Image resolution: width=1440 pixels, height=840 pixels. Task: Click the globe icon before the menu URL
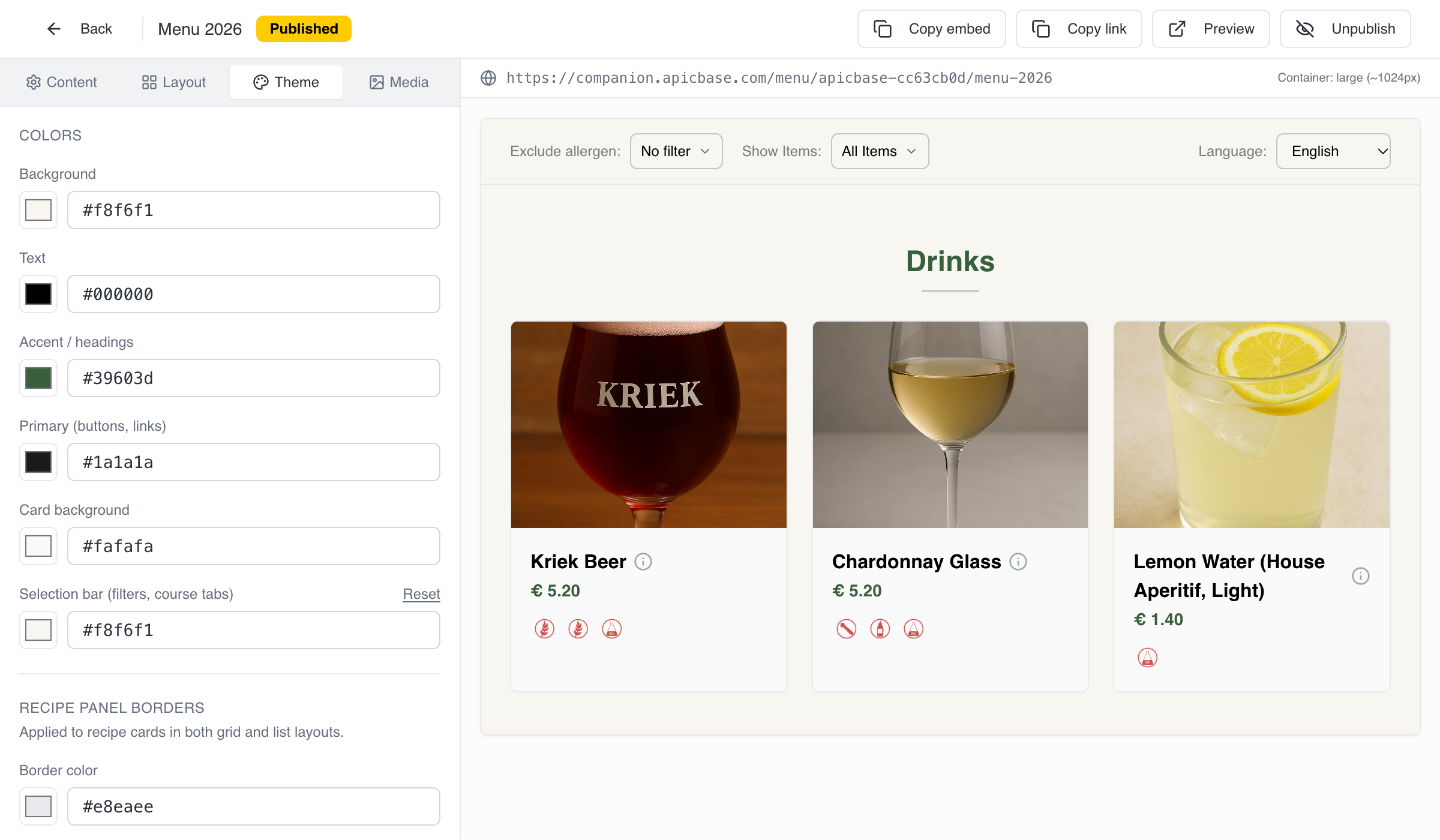pyautogui.click(x=488, y=78)
